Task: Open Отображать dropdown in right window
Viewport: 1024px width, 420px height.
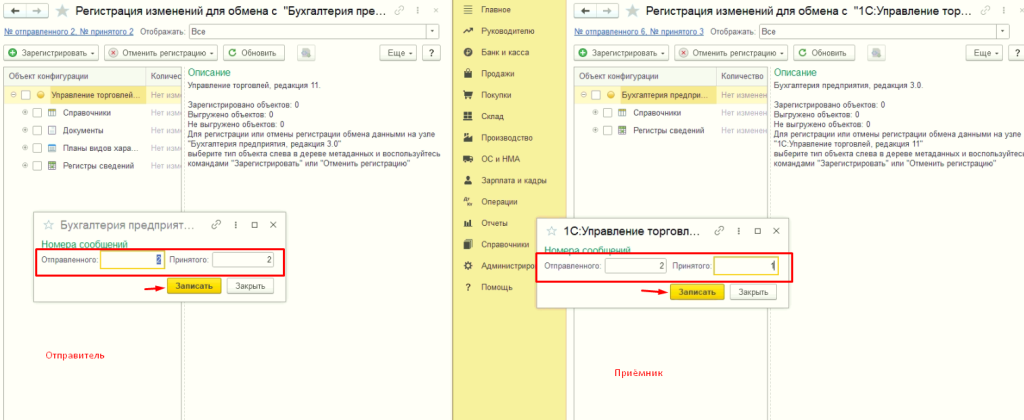Action: click(1003, 31)
